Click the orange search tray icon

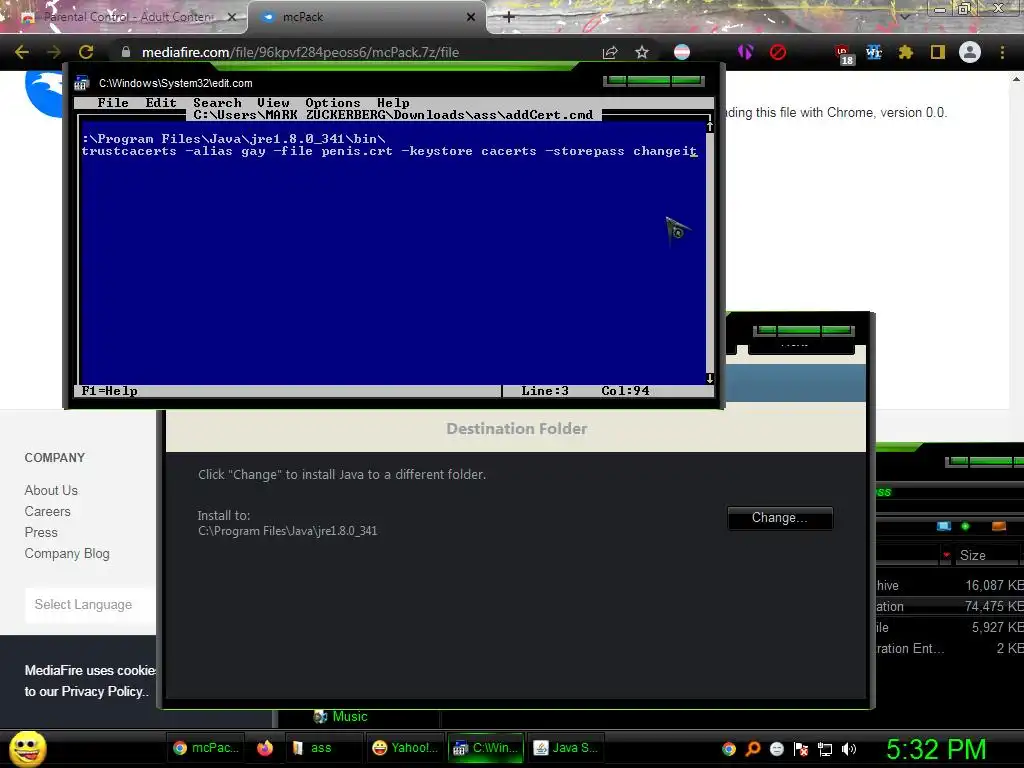coord(753,749)
